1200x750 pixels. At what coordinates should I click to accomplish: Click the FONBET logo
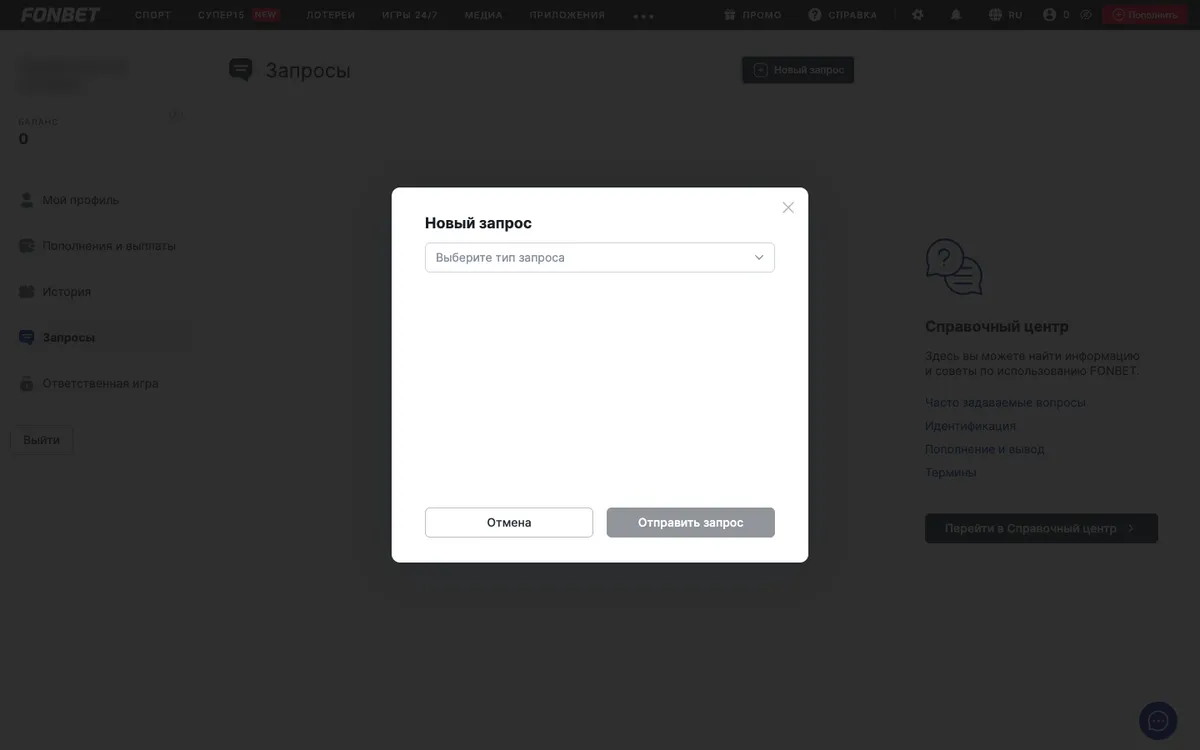click(x=60, y=15)
